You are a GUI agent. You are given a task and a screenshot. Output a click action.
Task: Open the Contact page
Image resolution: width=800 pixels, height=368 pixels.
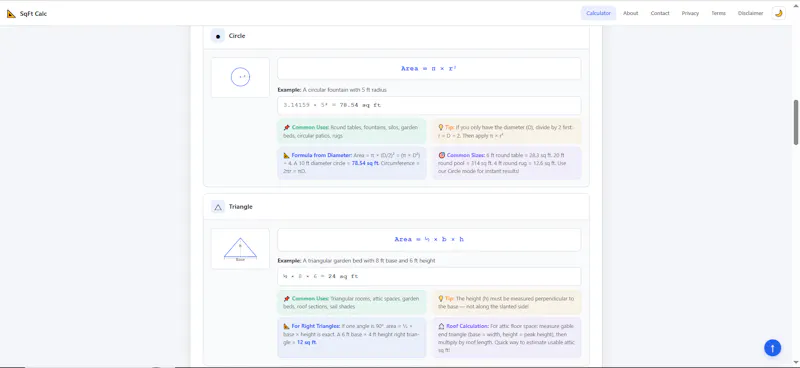point(660,13)
